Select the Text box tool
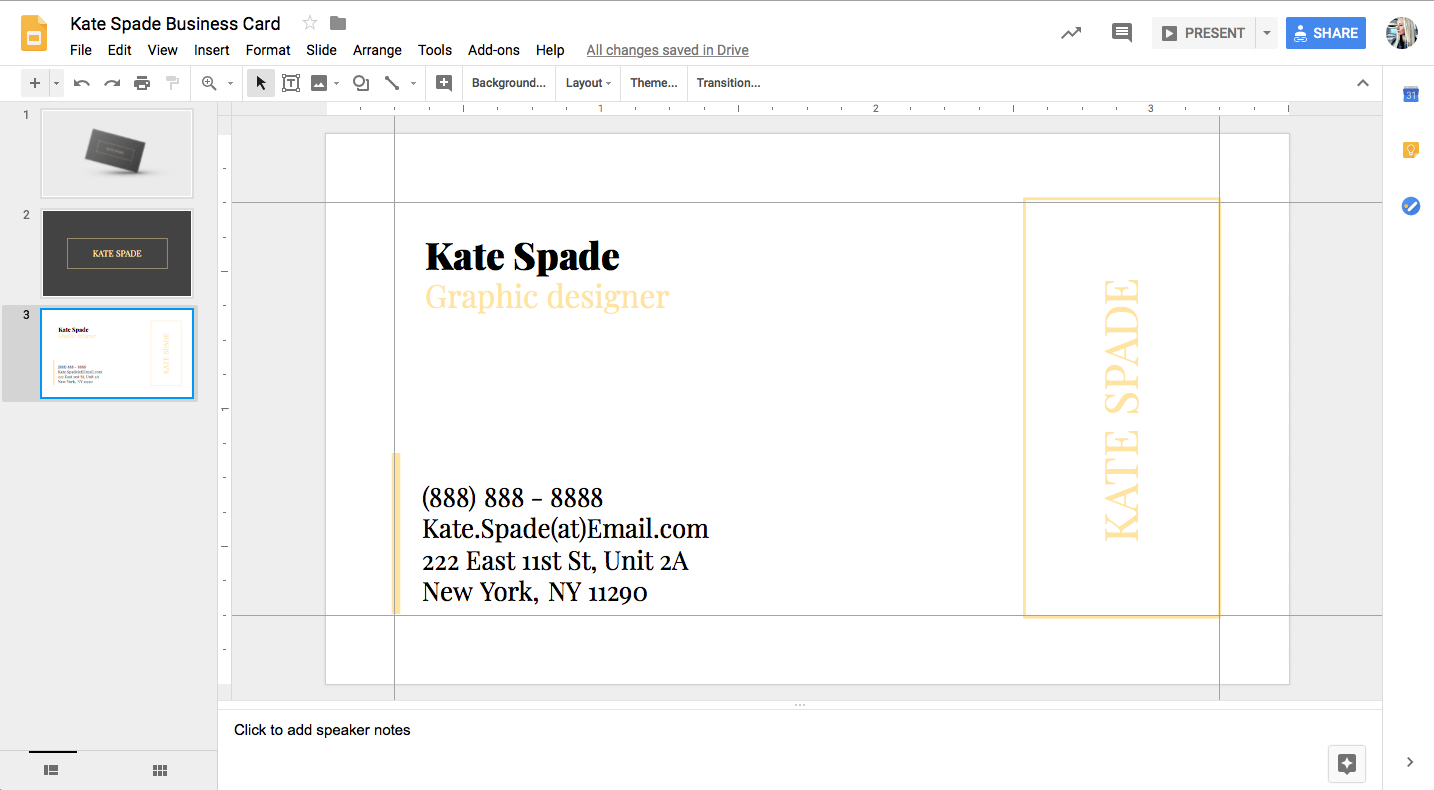This screenshot has width=1434, height=790. point(291,83)
